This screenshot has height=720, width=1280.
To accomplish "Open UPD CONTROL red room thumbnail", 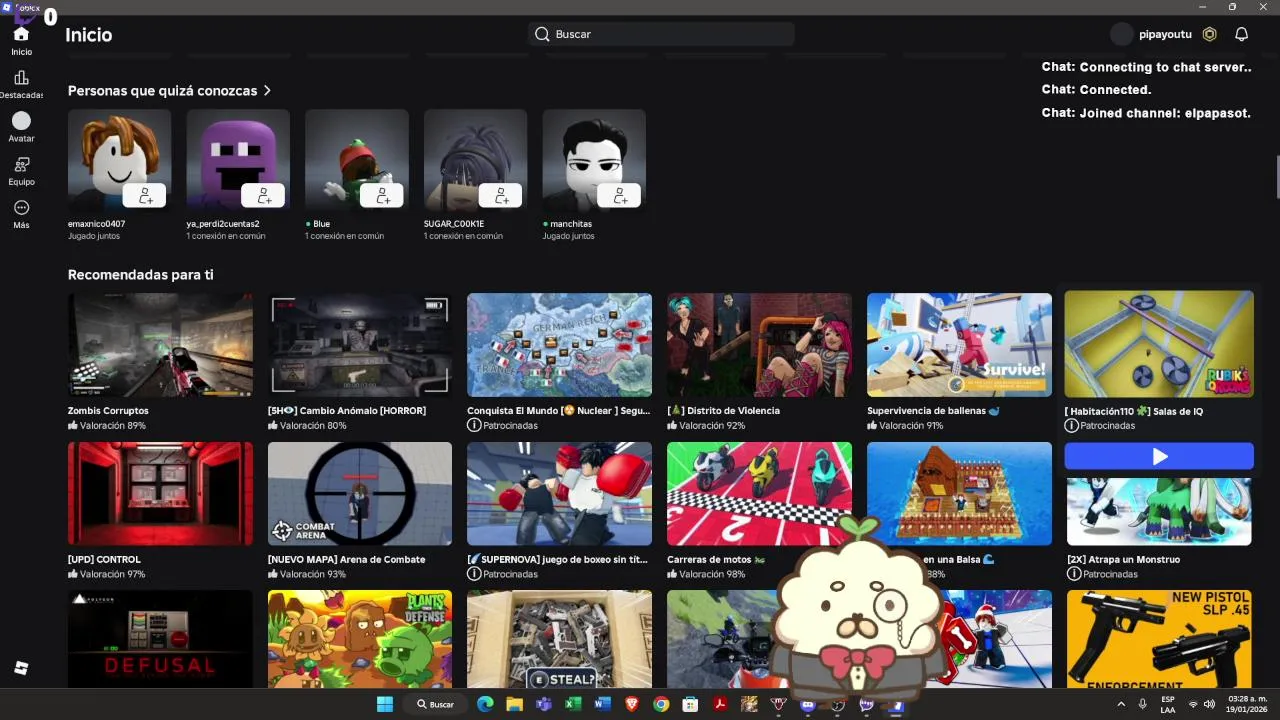I will coord(160,494).
